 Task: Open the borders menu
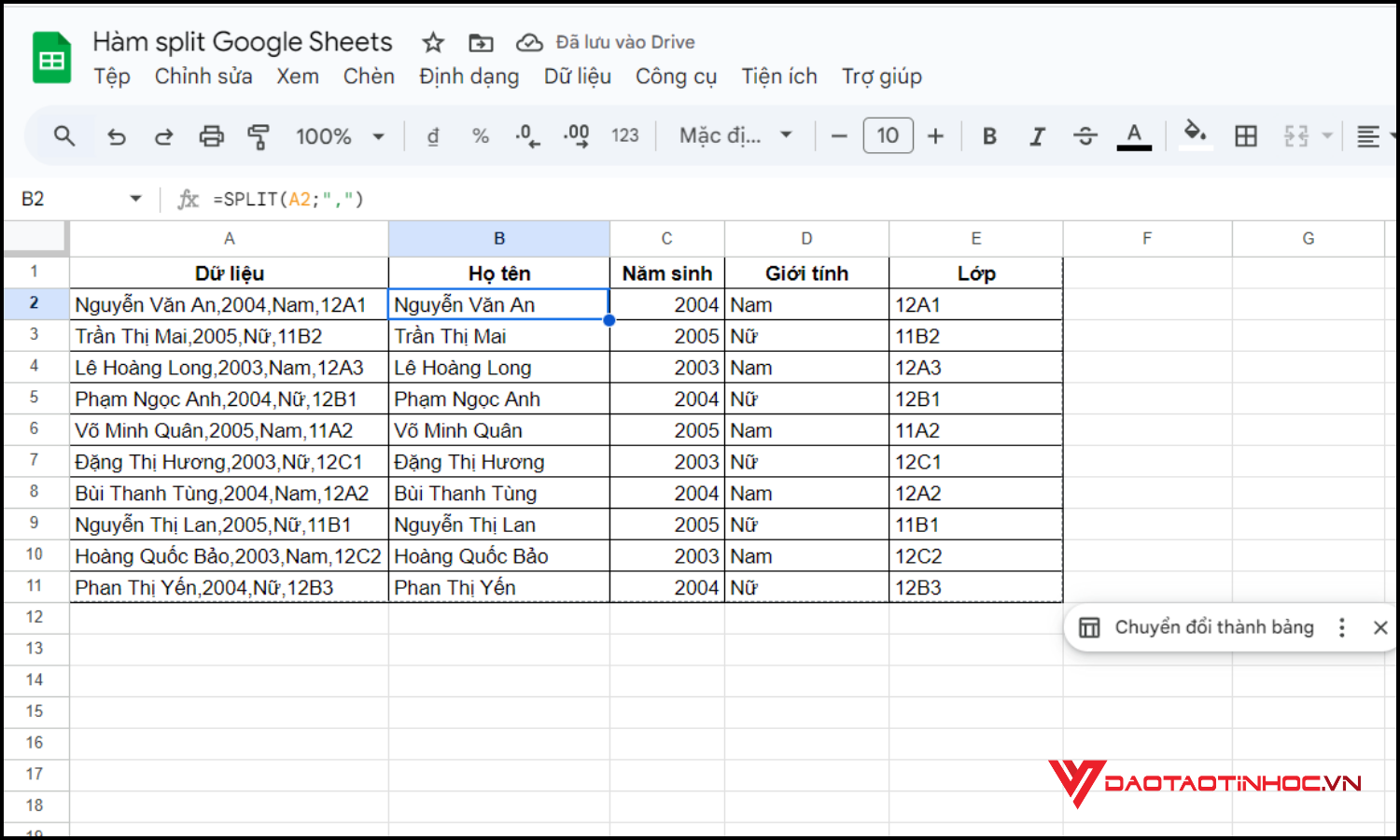[1246, 136]
